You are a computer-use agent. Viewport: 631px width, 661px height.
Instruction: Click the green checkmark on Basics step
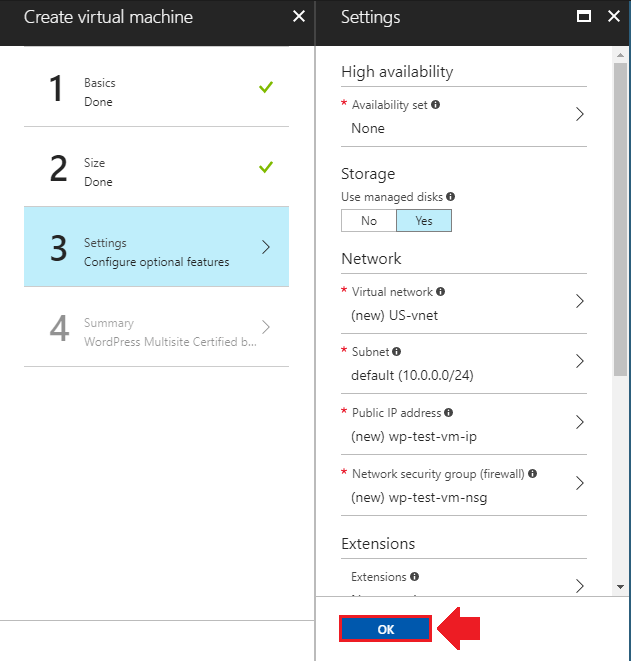[x=266, y=87]
